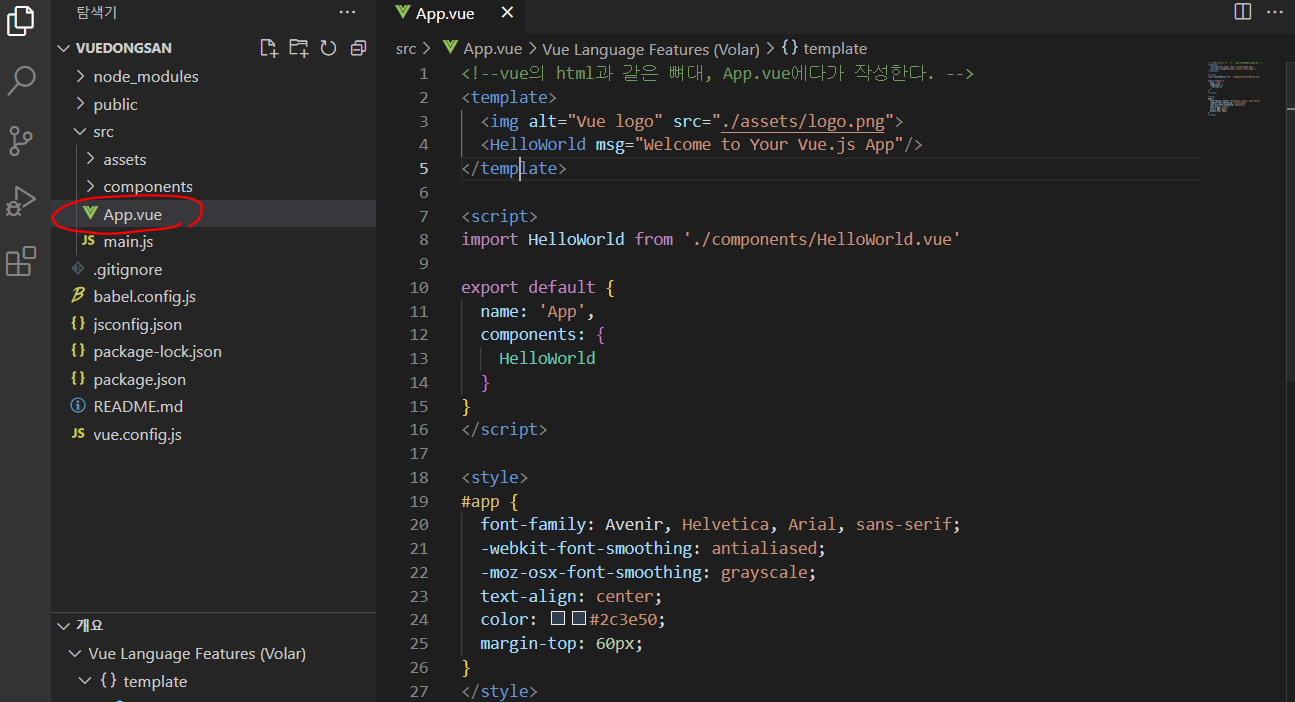
Task: Open main.js in the file tree
Action: tap(213, 241)
